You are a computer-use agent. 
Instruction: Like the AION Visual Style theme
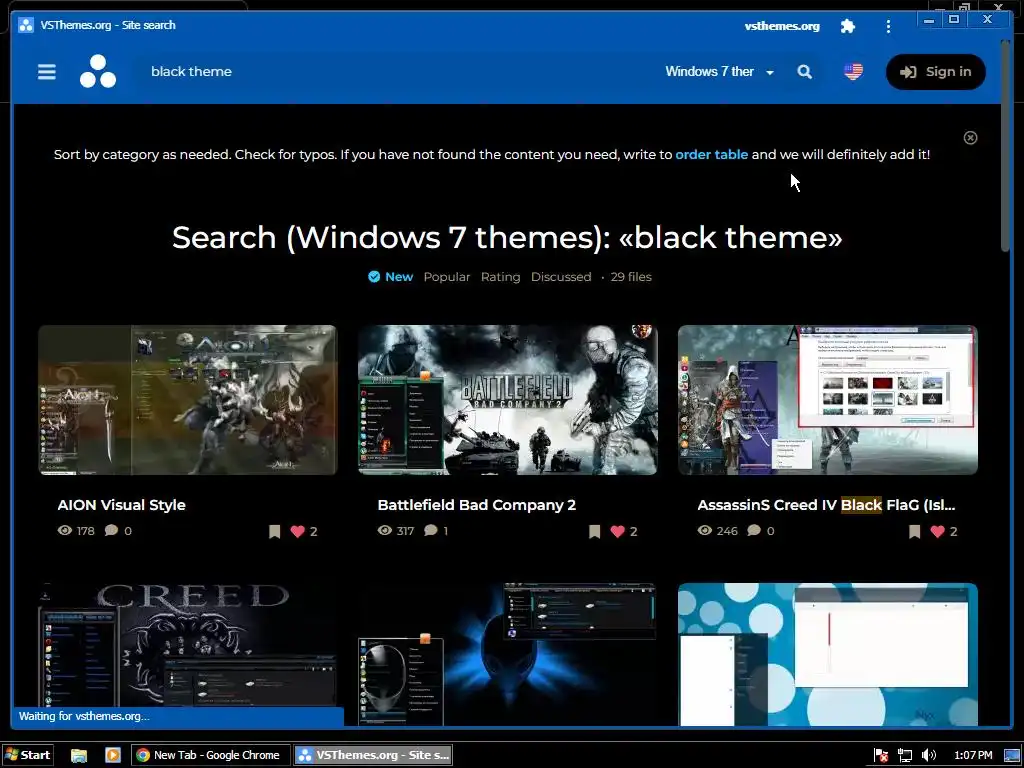pyautogui.click(x=297, y=532)
